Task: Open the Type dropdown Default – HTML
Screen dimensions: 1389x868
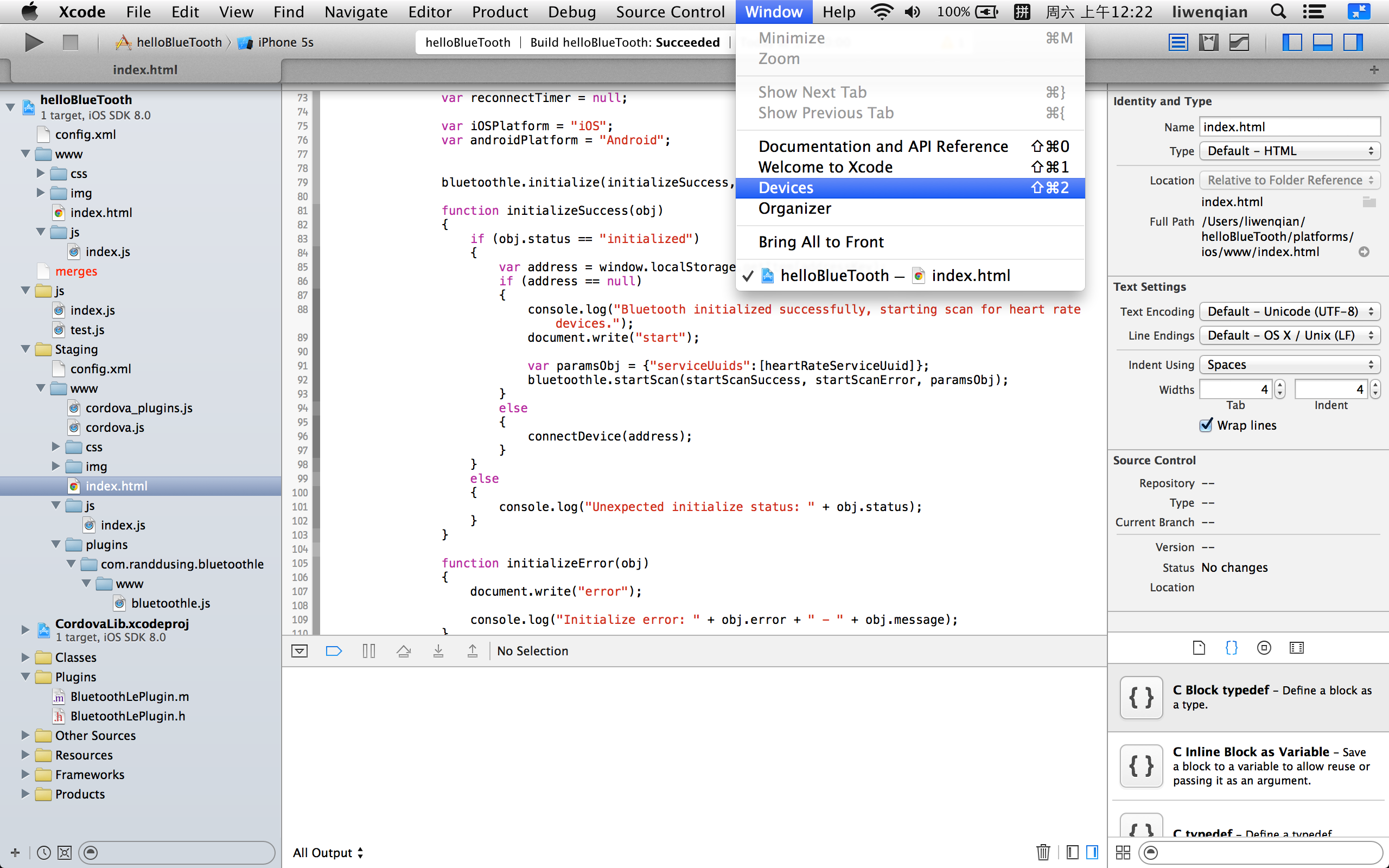Action: pos(1290,151)
